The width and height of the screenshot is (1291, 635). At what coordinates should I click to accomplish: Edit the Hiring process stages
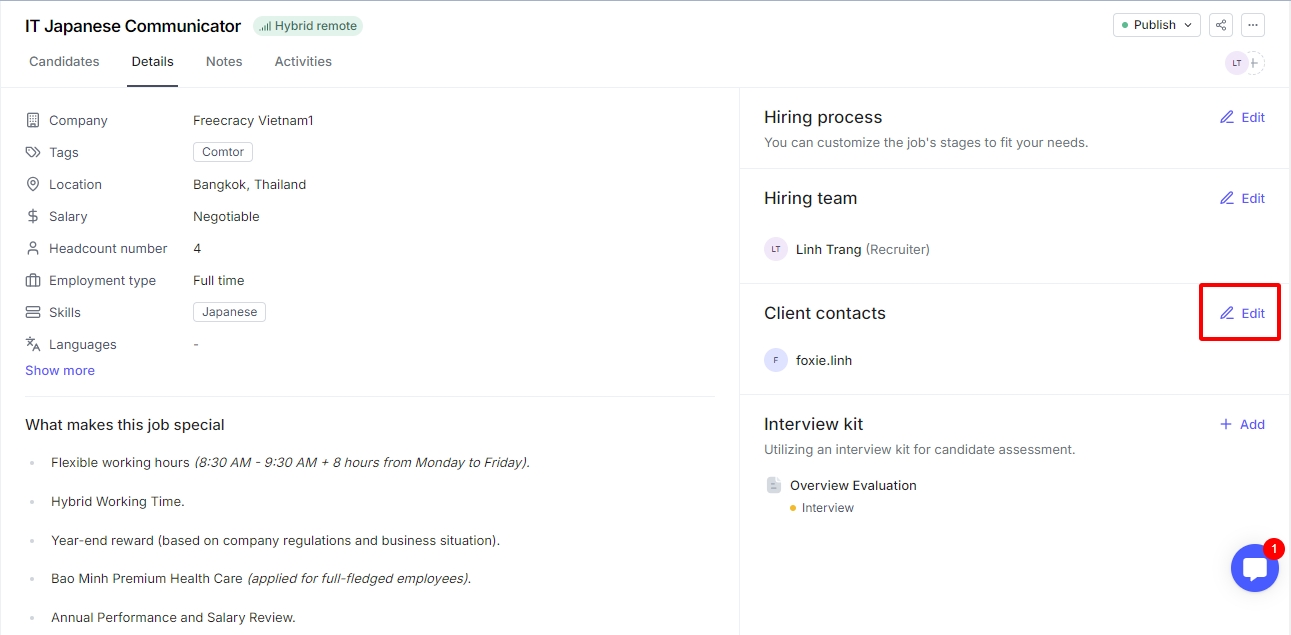(1242, 117)
